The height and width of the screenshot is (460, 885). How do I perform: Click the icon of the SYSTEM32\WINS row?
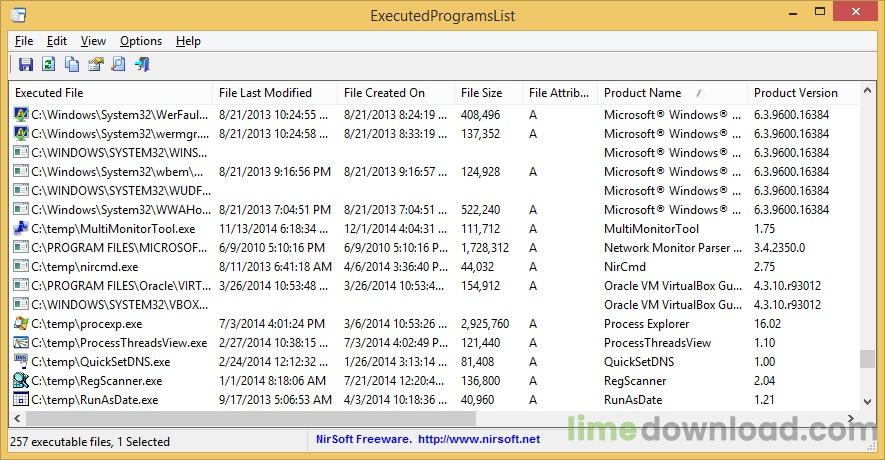click(x=21, y=152)
